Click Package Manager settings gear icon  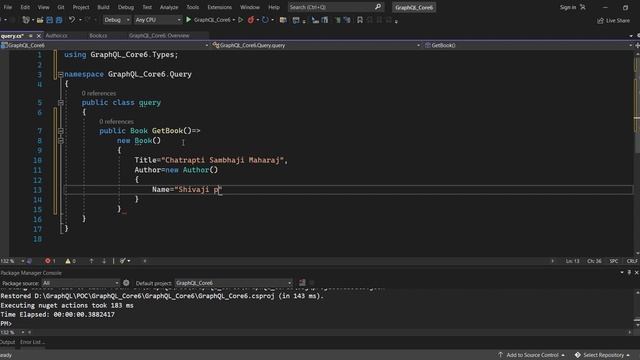point(126,283)
